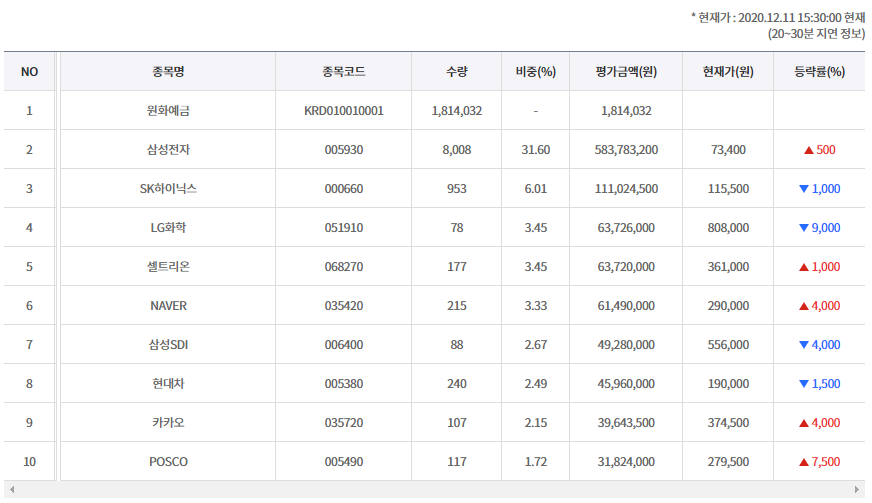Click the 종목코드 column header

(x=344, y=72)
